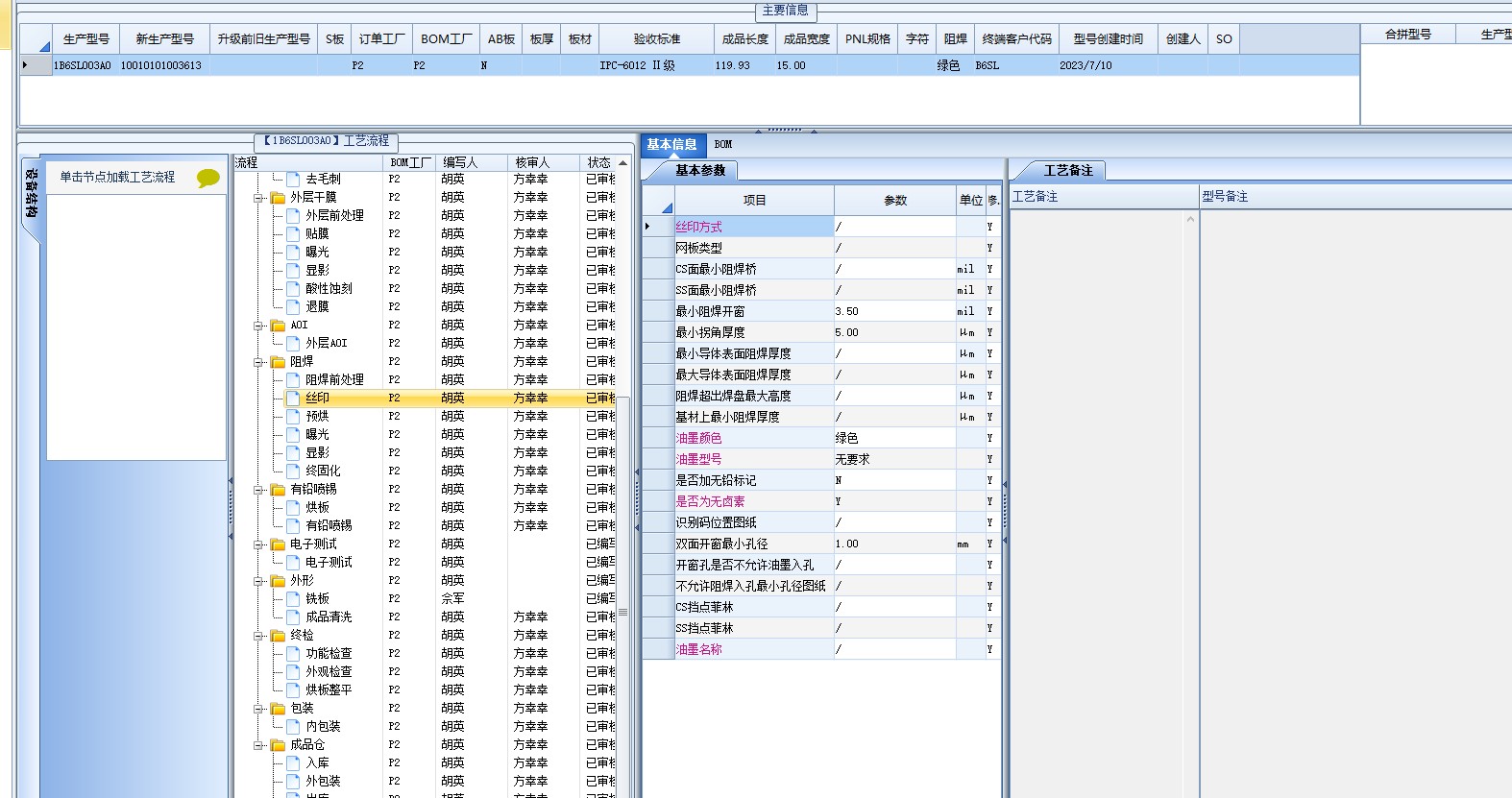Click the 外层干膜 folder icon
The height and width of the screenshot is (798, 1512).
(278, 198)
